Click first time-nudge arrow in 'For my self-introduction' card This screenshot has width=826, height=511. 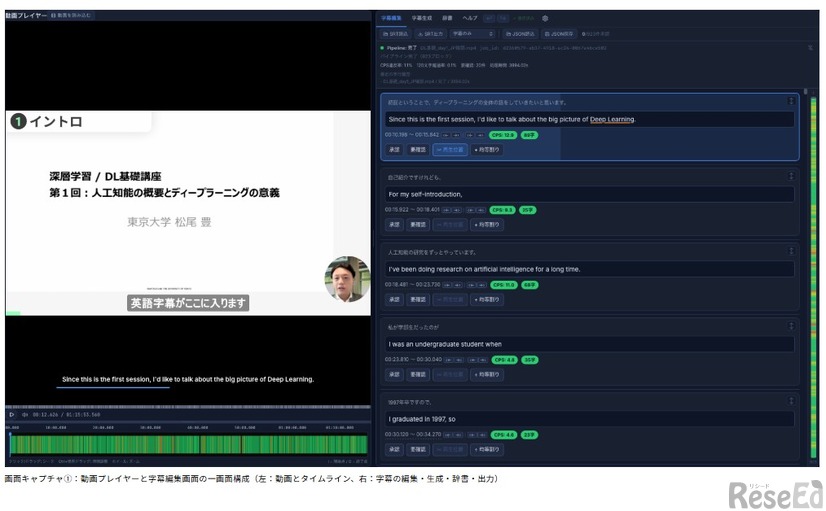(x=446, y=210)
